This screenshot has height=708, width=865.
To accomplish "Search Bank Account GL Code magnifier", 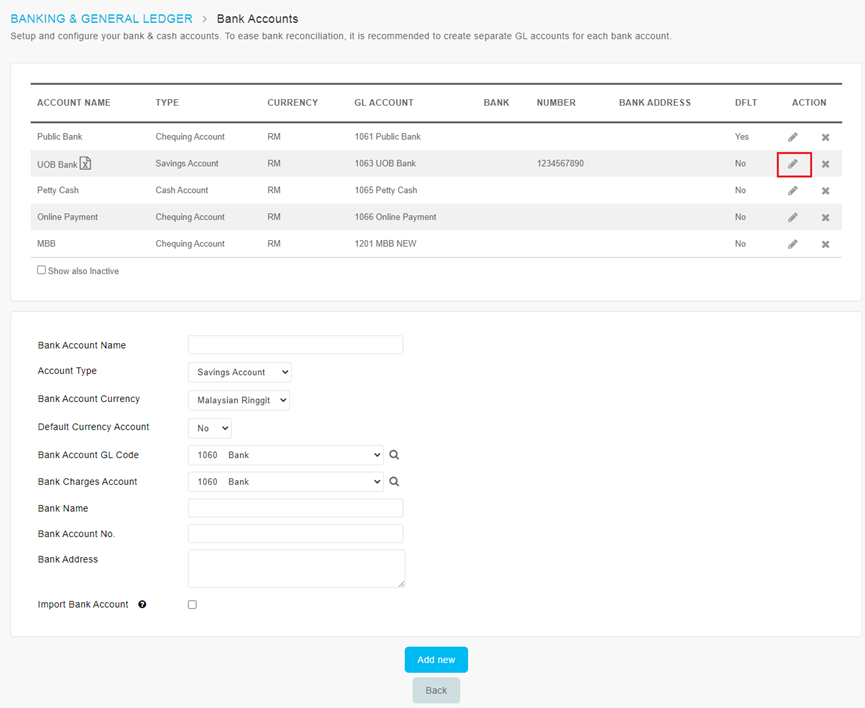I will 394,455.
